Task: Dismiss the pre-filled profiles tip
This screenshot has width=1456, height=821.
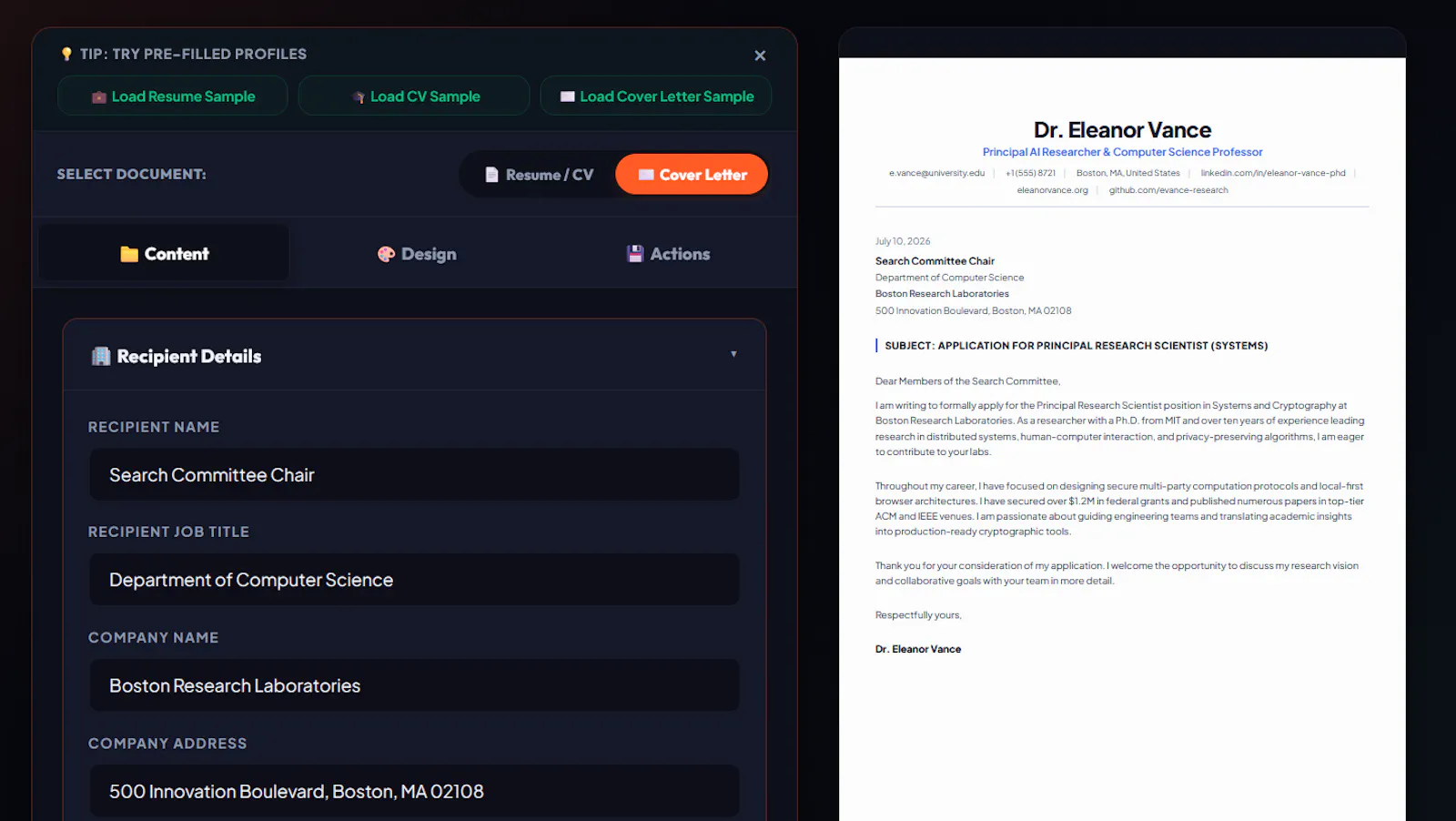Action: tap(760, 56)
